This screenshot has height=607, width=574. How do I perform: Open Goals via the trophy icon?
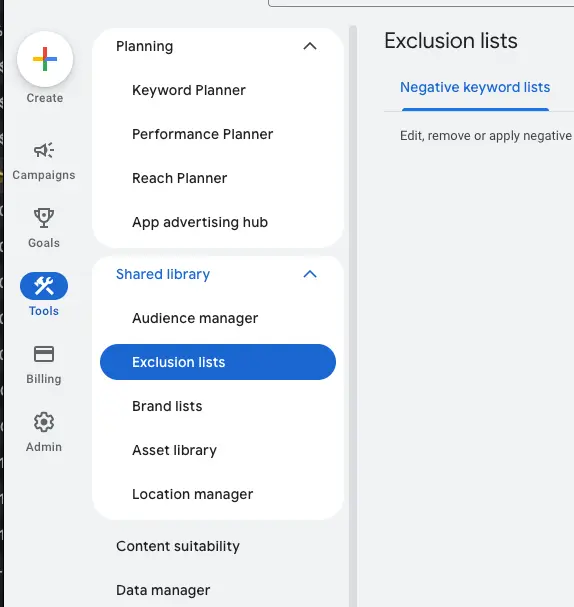44,218
